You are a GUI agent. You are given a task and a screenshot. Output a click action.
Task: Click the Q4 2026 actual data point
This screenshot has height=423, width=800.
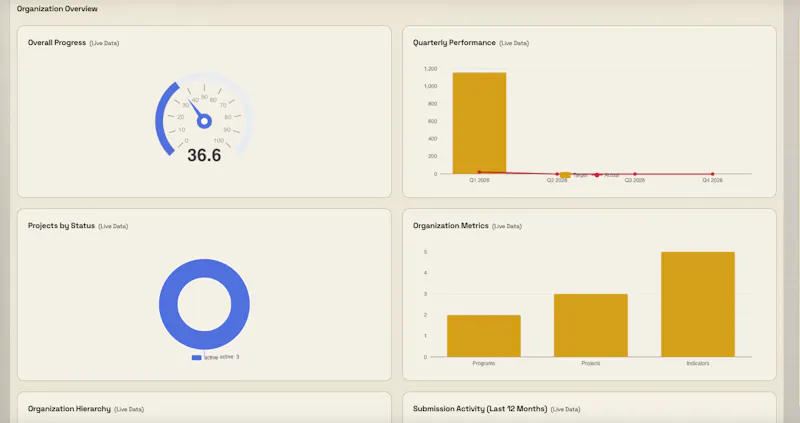click(712, 174)
